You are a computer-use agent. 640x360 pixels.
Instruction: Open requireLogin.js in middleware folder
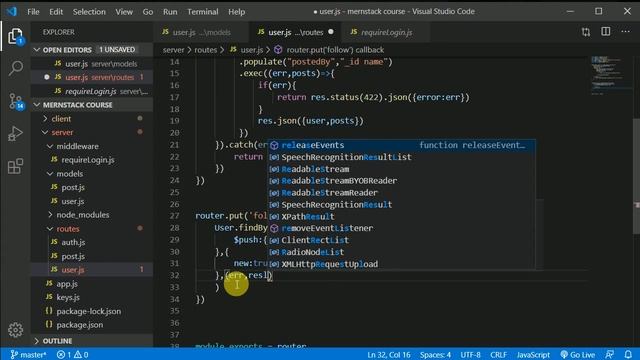click(92, 160)
